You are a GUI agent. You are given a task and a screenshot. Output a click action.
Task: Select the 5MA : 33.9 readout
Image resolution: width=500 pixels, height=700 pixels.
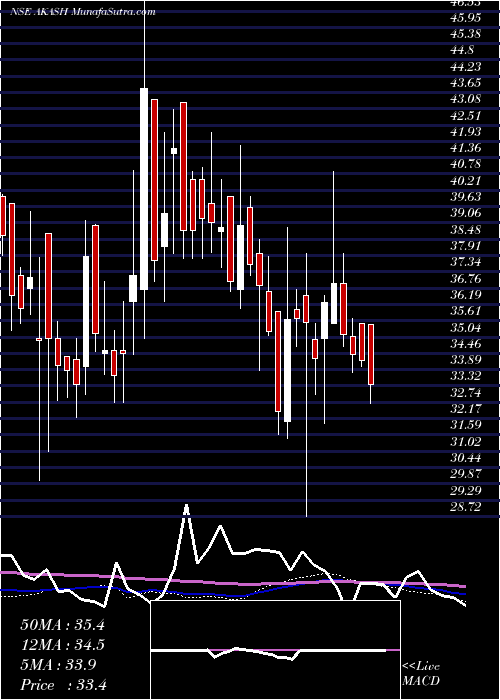point(58,665)
